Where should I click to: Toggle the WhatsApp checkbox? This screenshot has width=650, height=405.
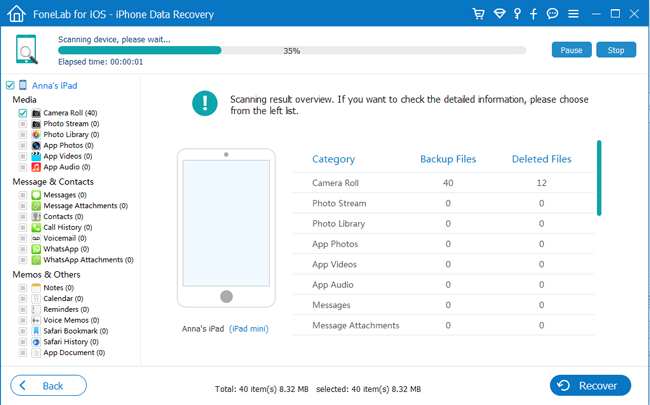pyautogui.click(x=23, y=249)
